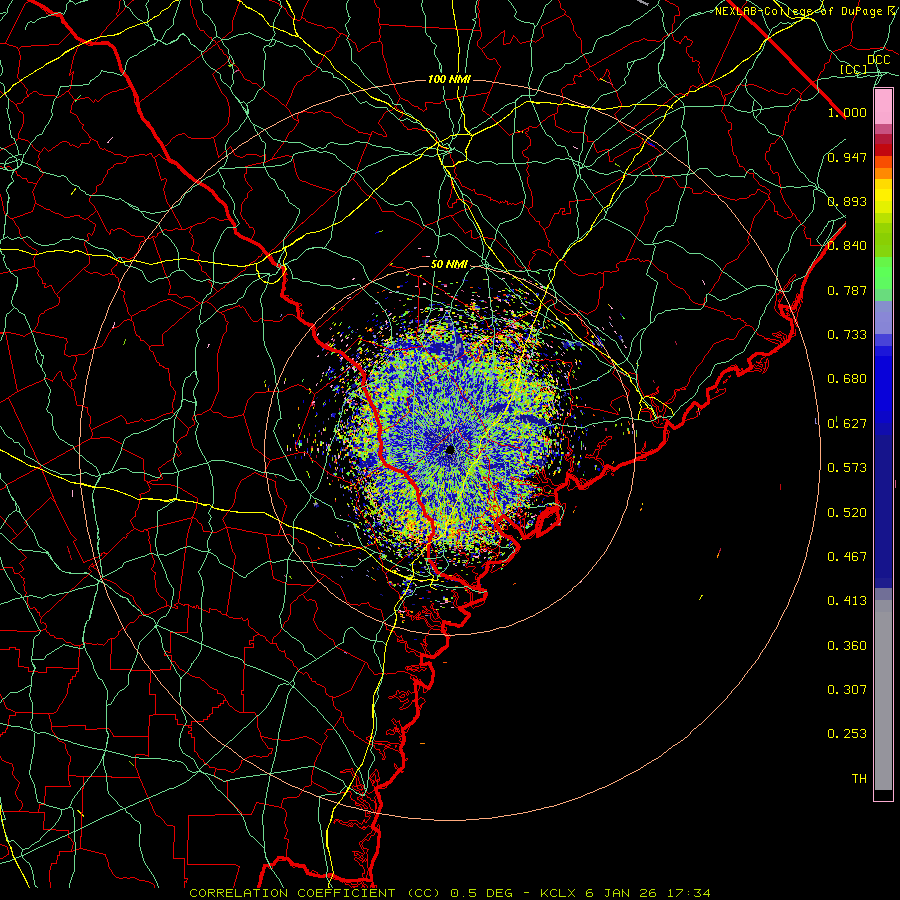Viewport: 900px width, 900px height.
Task: Click the 0.253 legend value
Action: coord(847,734)
